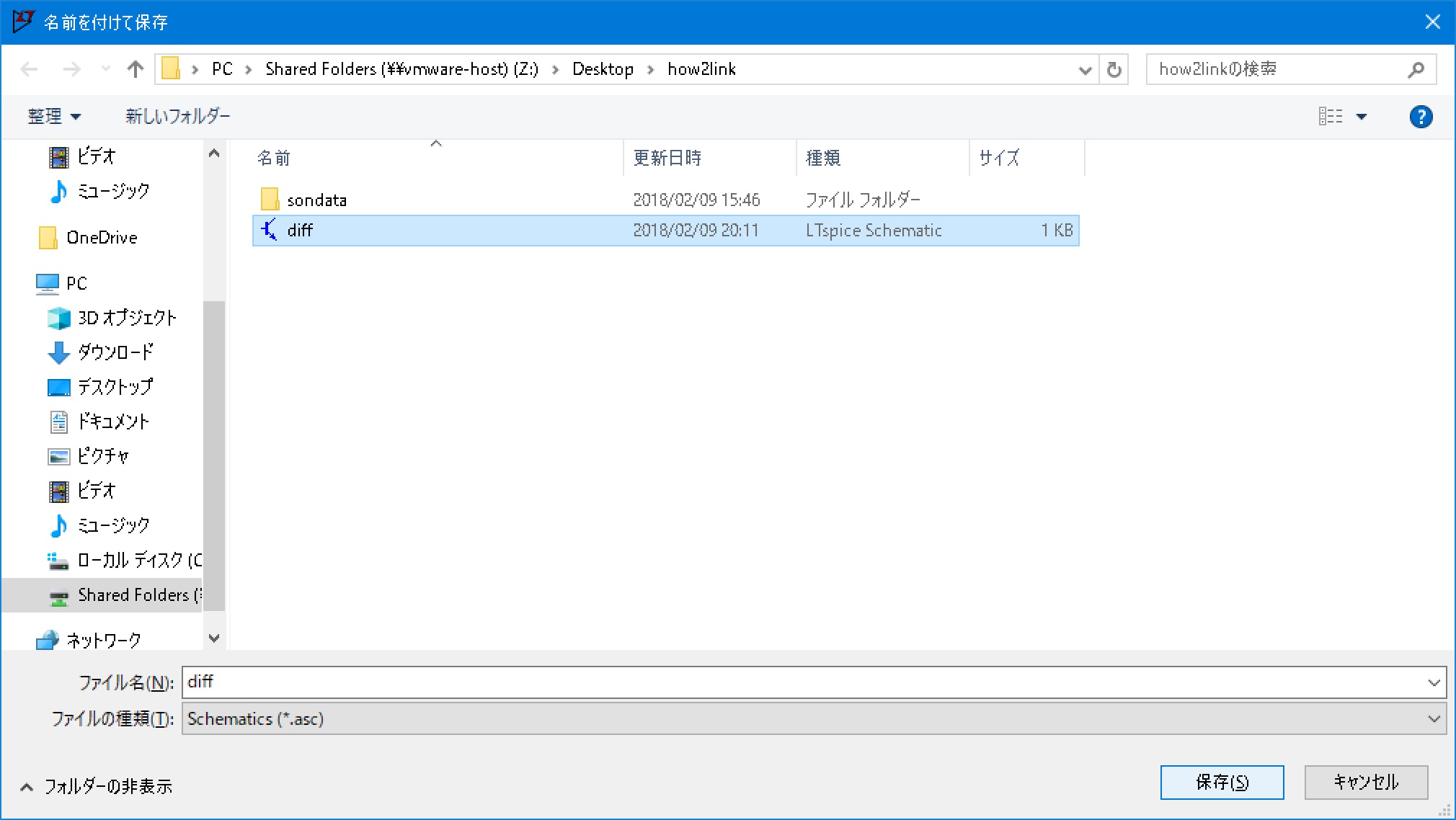Screen dimensions: 1456x820
Task: Expand the file name dropdown arrow
Action: 1434,682
